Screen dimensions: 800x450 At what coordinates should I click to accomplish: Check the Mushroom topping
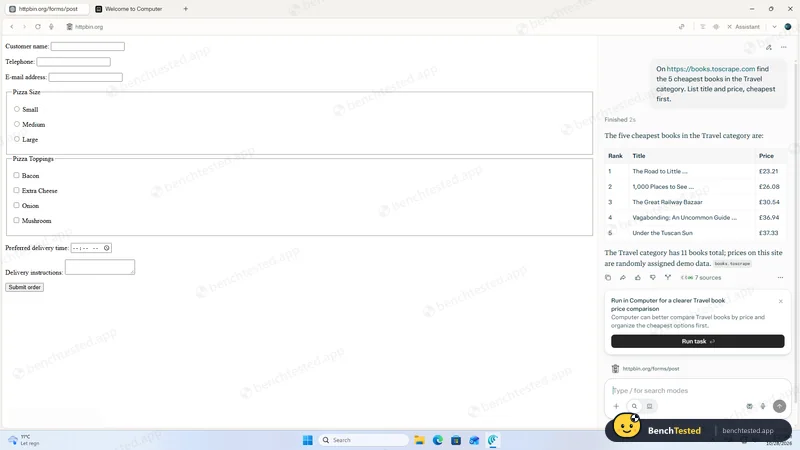16,220
